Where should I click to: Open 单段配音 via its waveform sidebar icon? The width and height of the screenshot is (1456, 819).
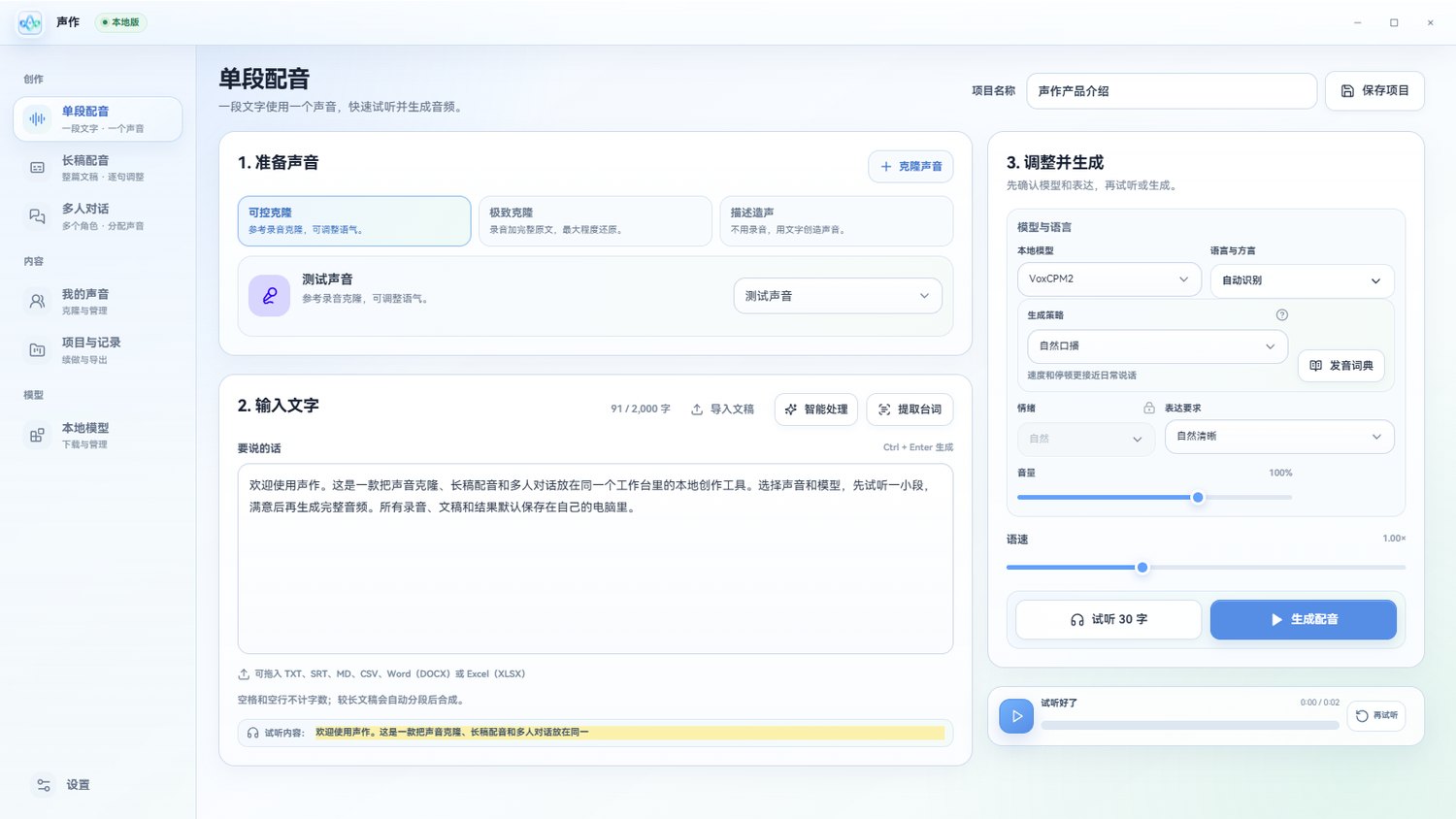pyautogui.click(x=37, y=119)
